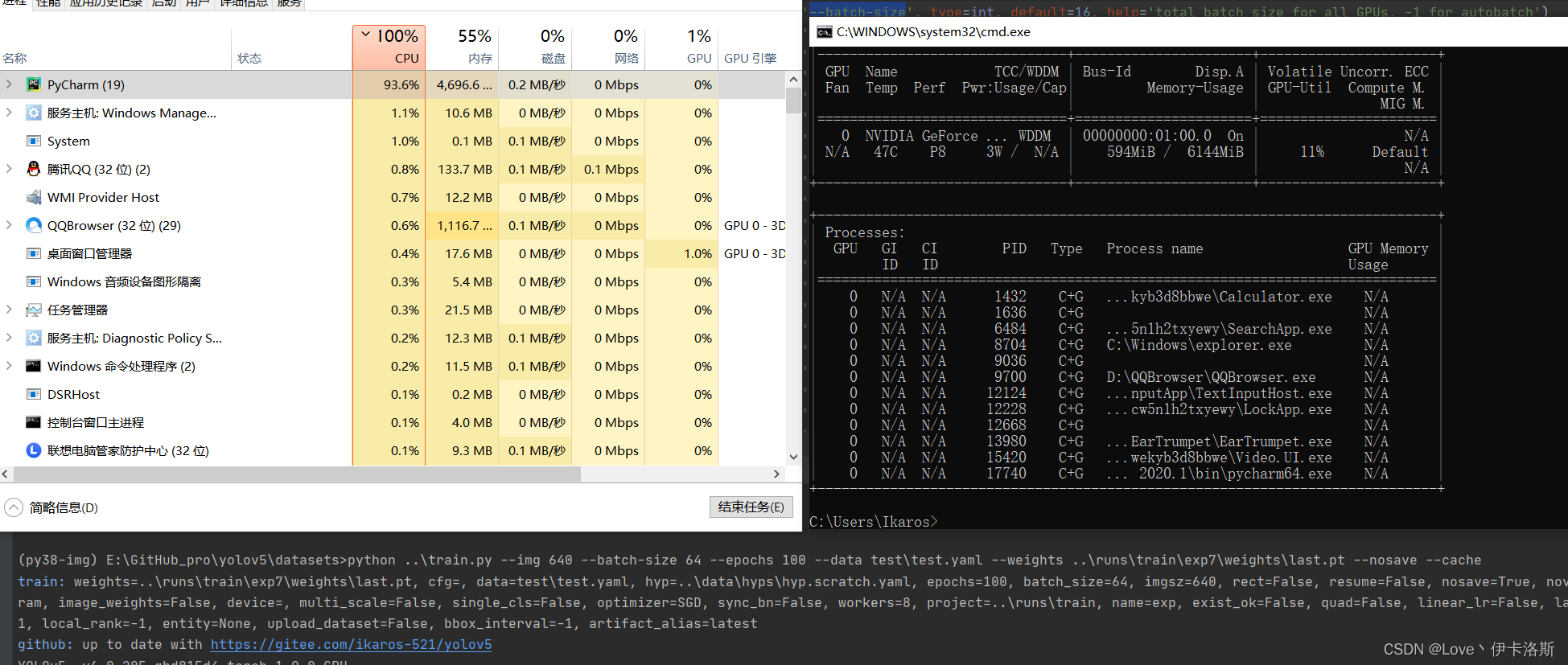Sort by the GPU 引擎 column header
The height and width of the screenshot is (665, 1568).
(751, 47)
